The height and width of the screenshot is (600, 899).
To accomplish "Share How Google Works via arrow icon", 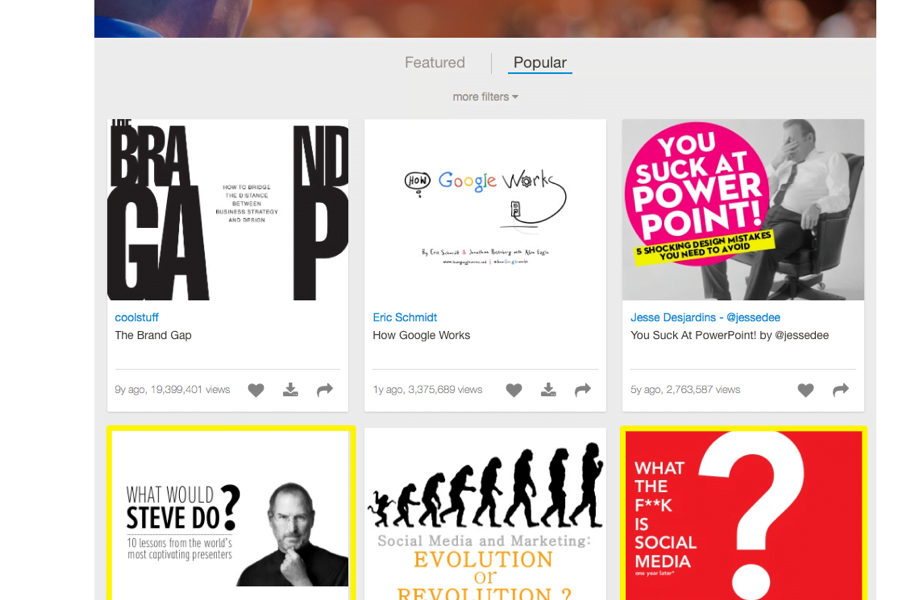I will 583,390.
